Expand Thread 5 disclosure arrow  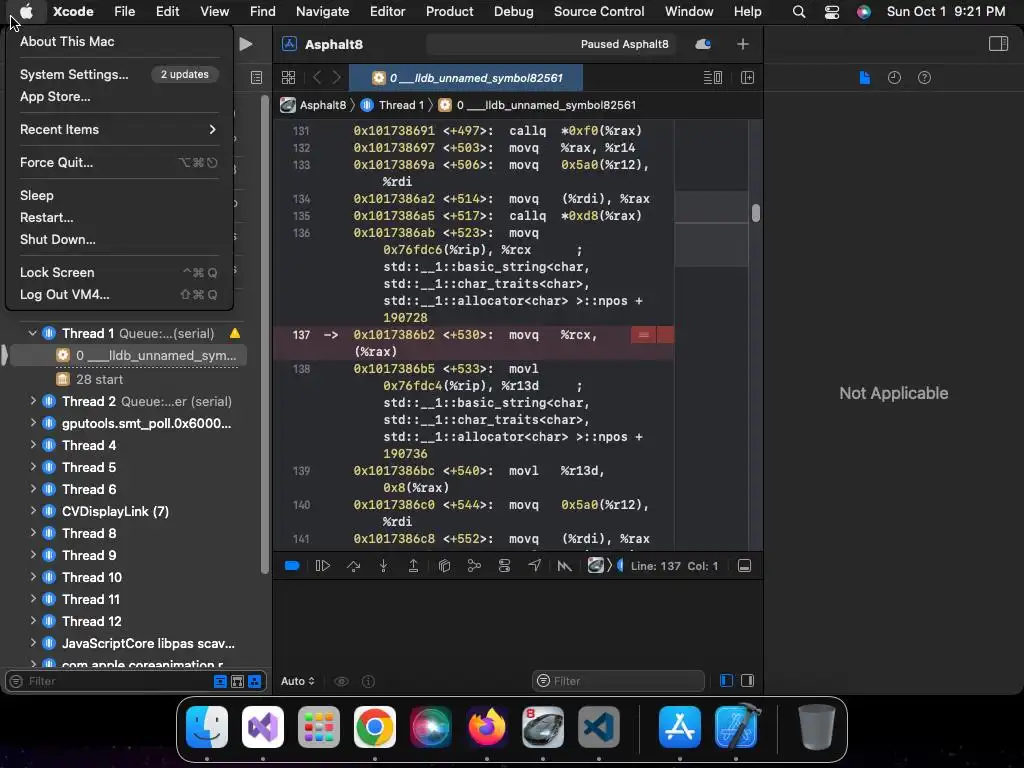point(33,467)
